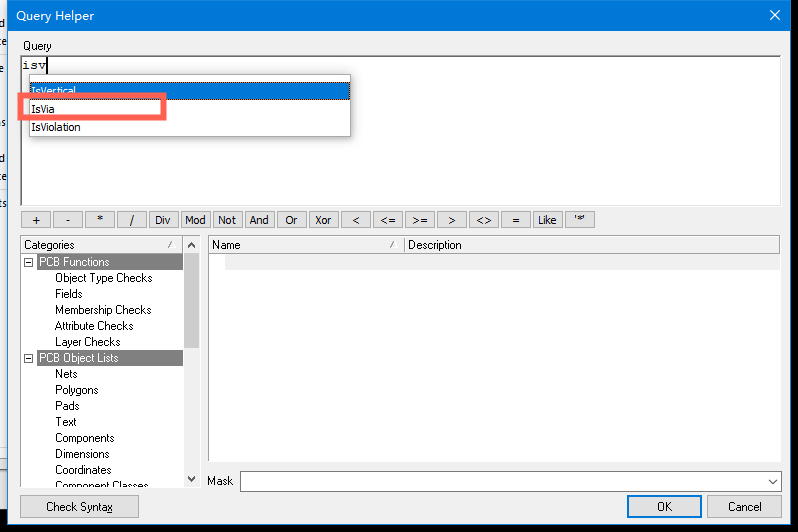Viewport: 798px width, 532px height.
Task: Insert the Like operator
Action: [x=547, y=220]
